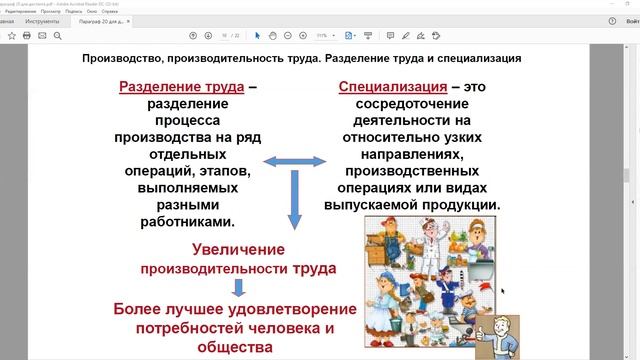Select the arrow Selection tool
The image size is (640, 360).
point(257,36)
